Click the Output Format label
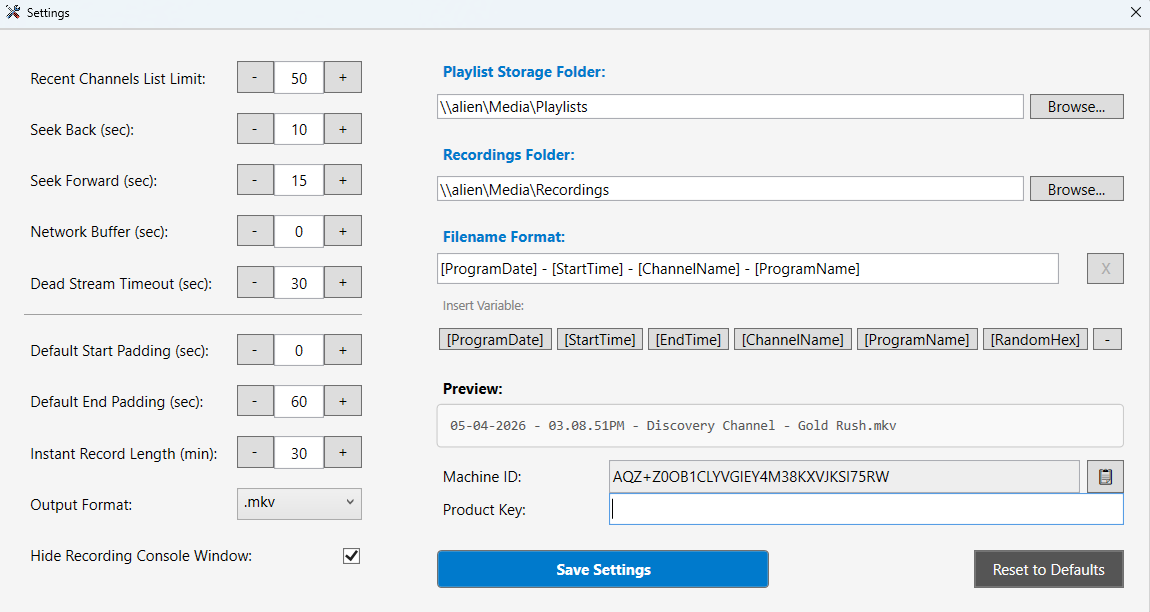The height and width of the screenshot is (612, 1150). tap(81, 505)
